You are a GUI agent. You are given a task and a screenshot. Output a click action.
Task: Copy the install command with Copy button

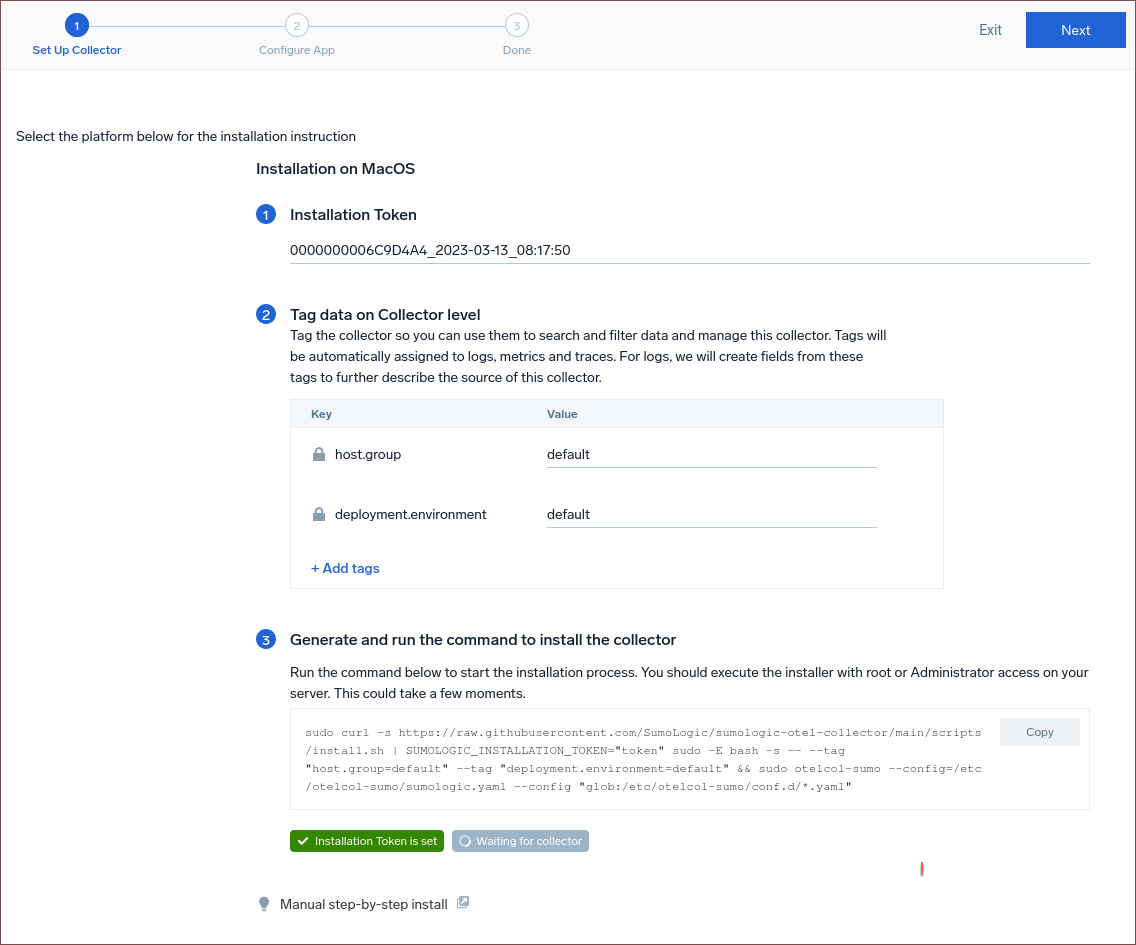(1039, 732)
